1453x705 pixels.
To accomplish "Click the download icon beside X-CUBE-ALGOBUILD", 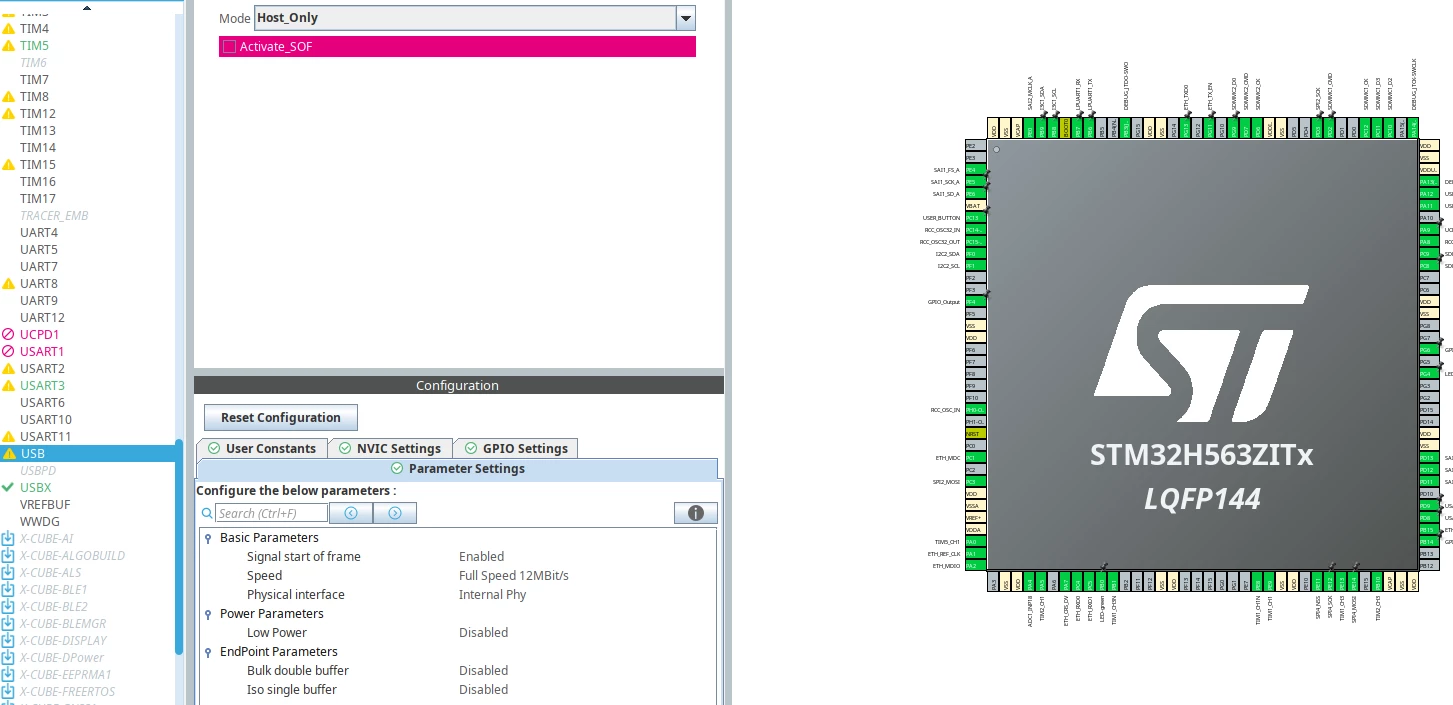I will pos(9,556).
